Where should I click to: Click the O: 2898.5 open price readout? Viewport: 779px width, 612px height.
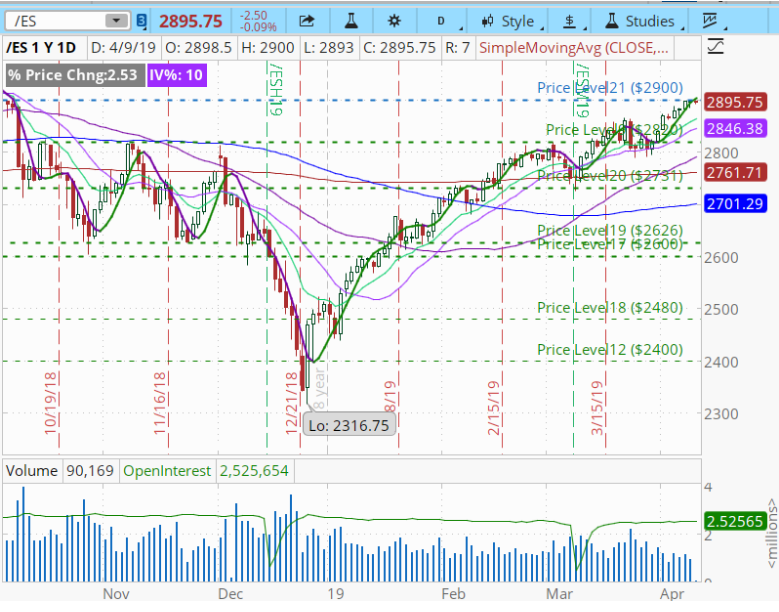(198, 48)
